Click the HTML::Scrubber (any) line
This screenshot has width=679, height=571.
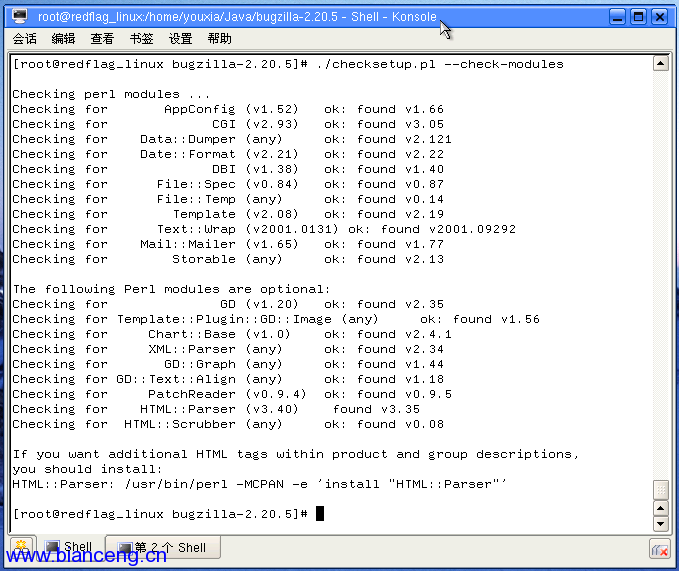click(228, 424)
